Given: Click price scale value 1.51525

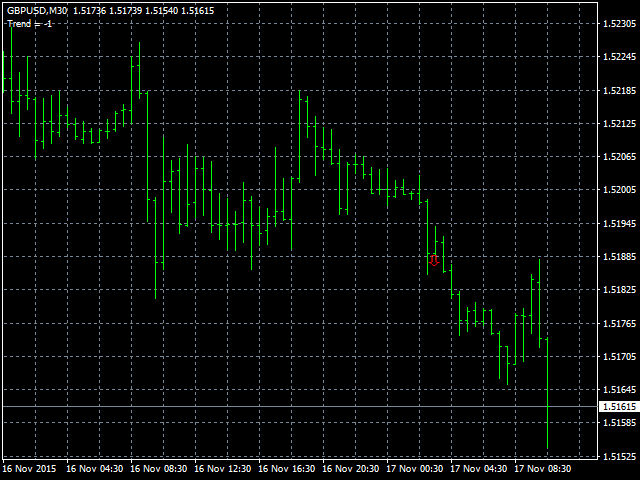Looking at the screenshot, I should 619,456.
